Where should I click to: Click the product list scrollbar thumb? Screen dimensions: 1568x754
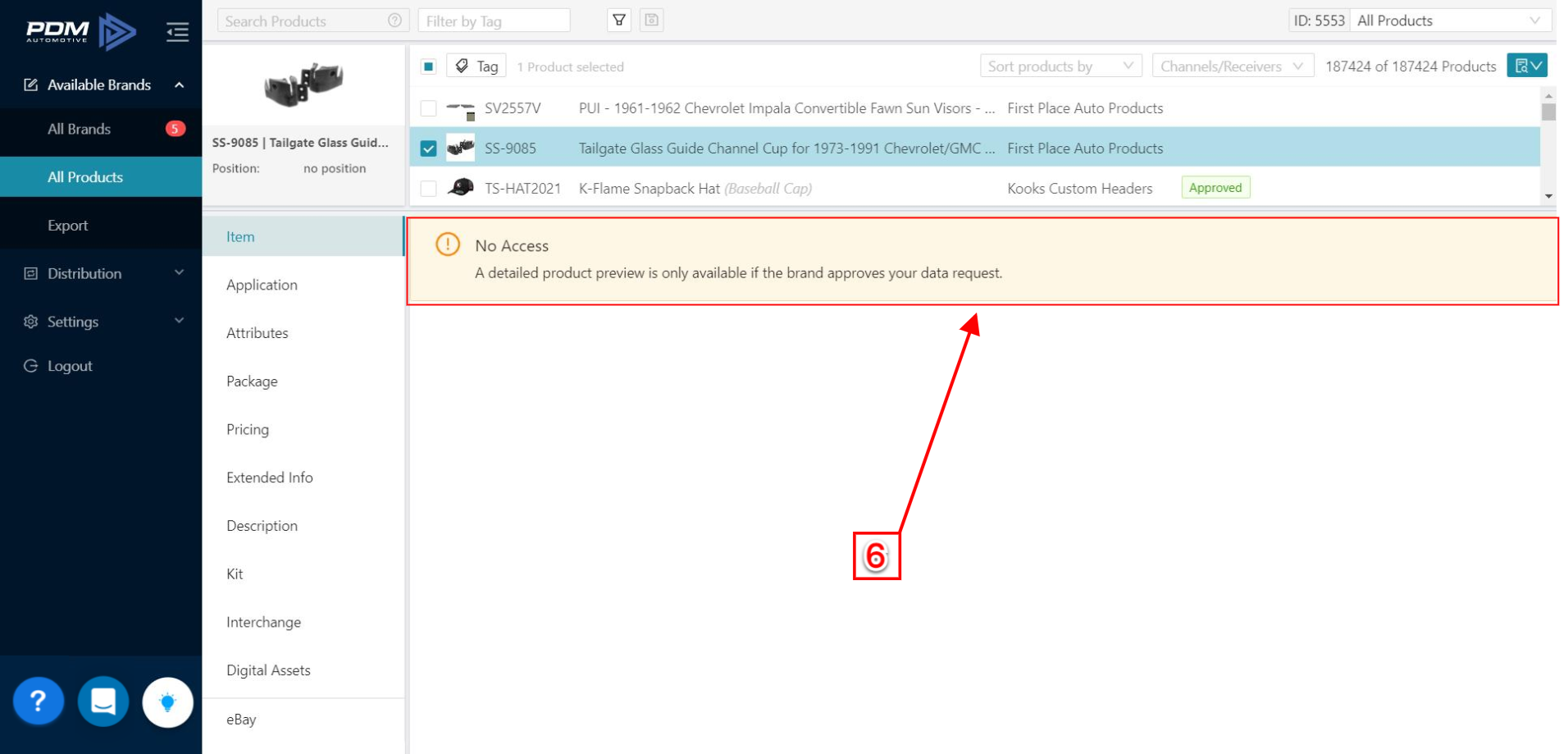point(1548,112)
